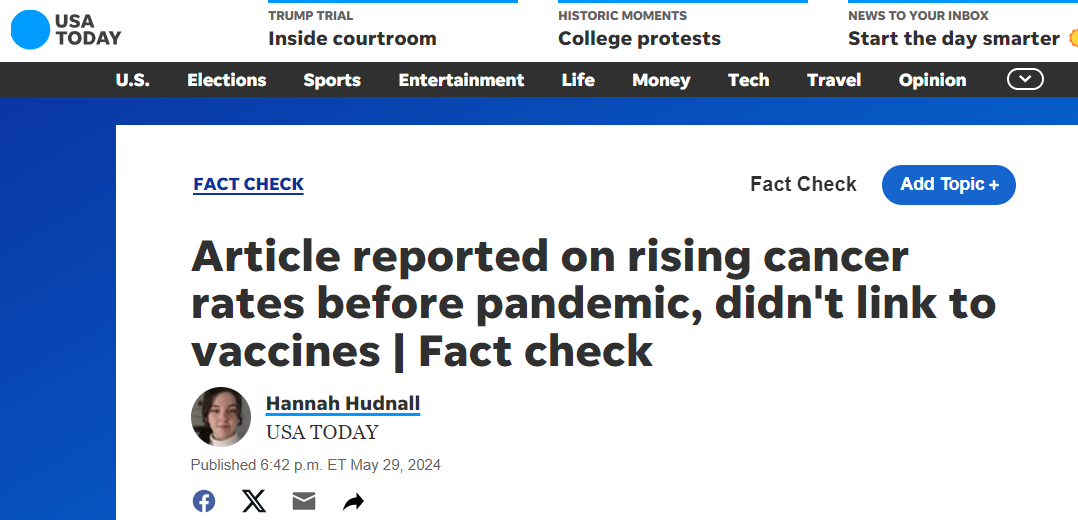Open the Travel section

tap(834, 80)
